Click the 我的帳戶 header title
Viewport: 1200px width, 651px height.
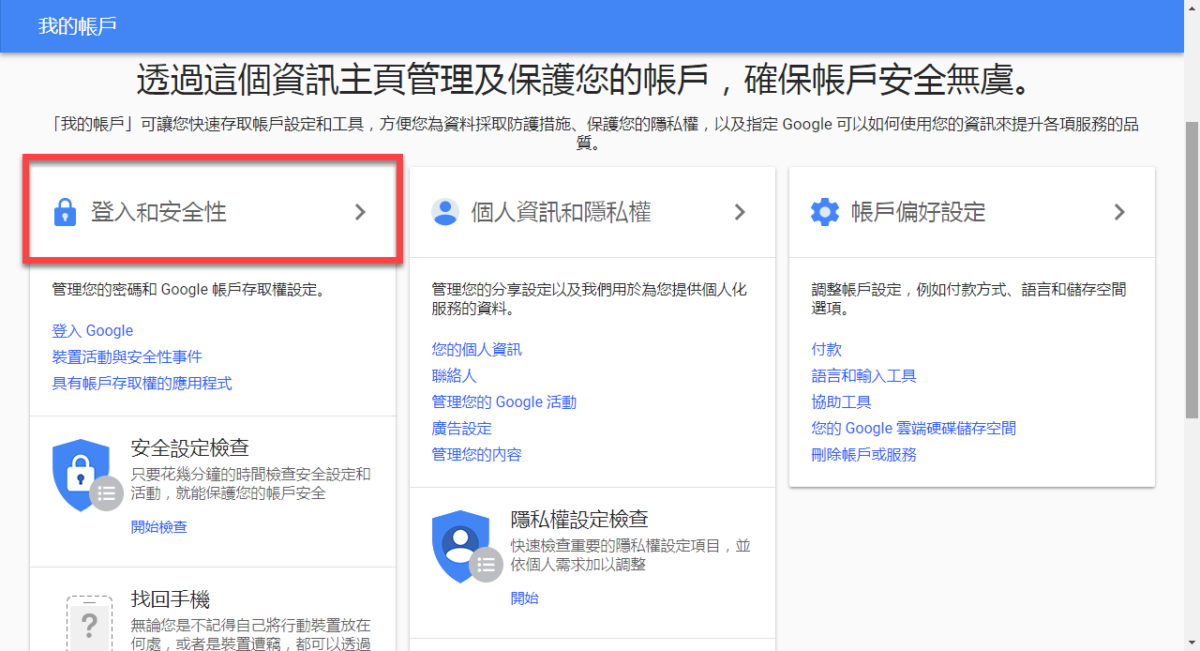pos(77,26)
